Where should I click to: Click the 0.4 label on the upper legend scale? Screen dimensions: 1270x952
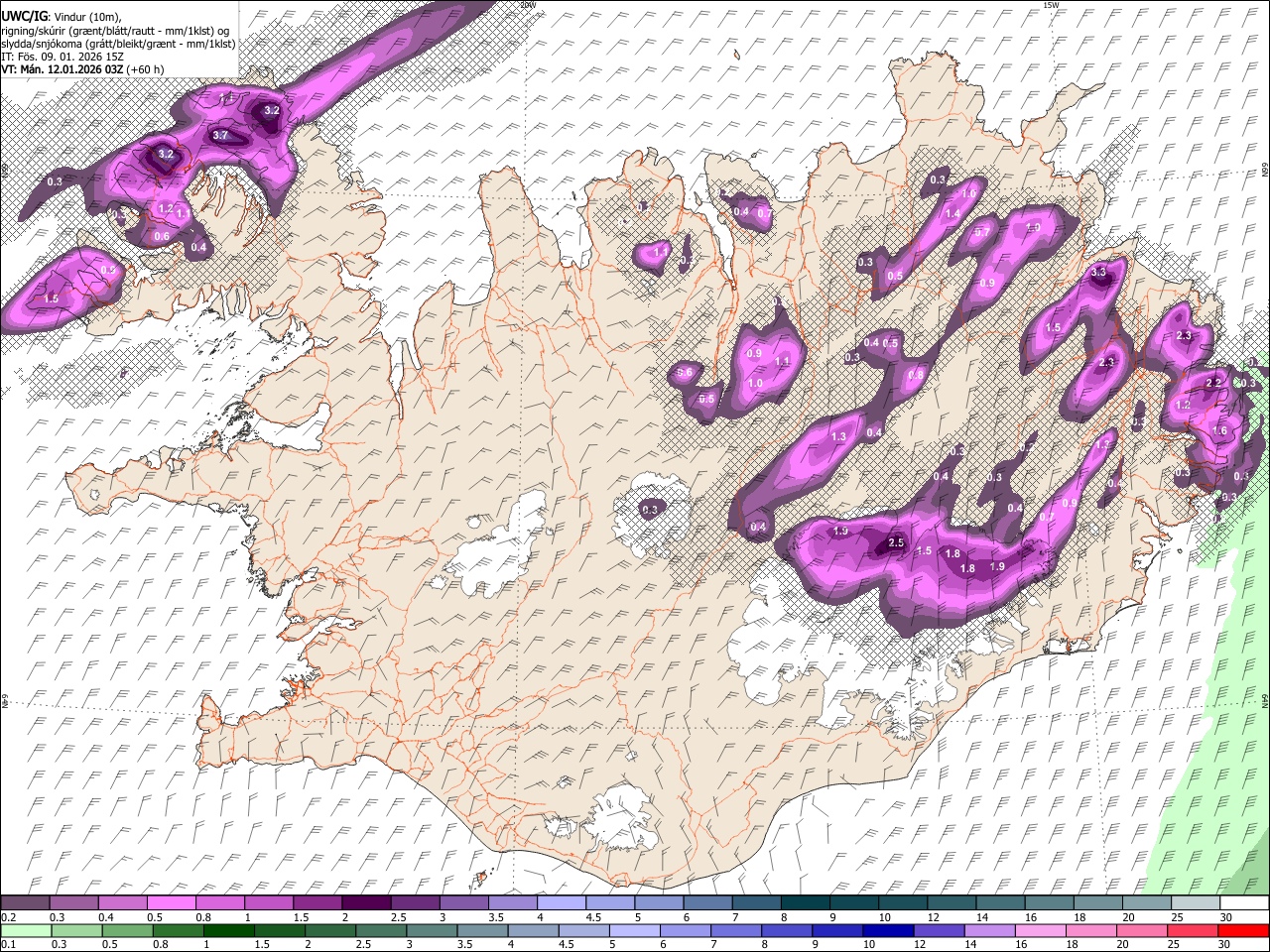pos(105,917)
